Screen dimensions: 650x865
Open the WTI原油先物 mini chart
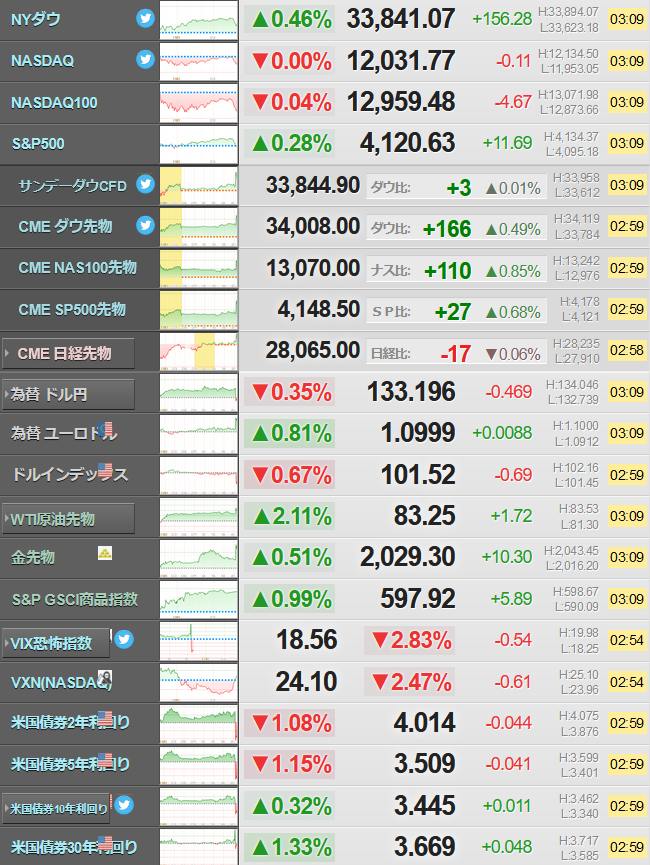click(x=199, y=517)
